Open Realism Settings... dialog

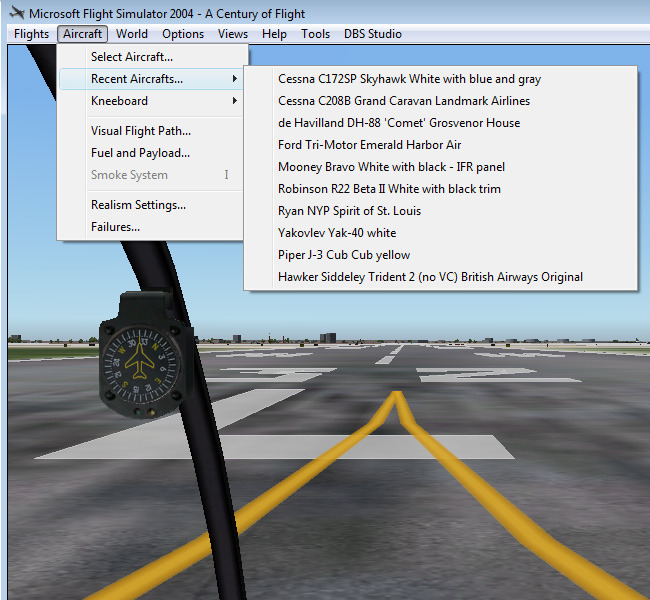pos(151,205)
